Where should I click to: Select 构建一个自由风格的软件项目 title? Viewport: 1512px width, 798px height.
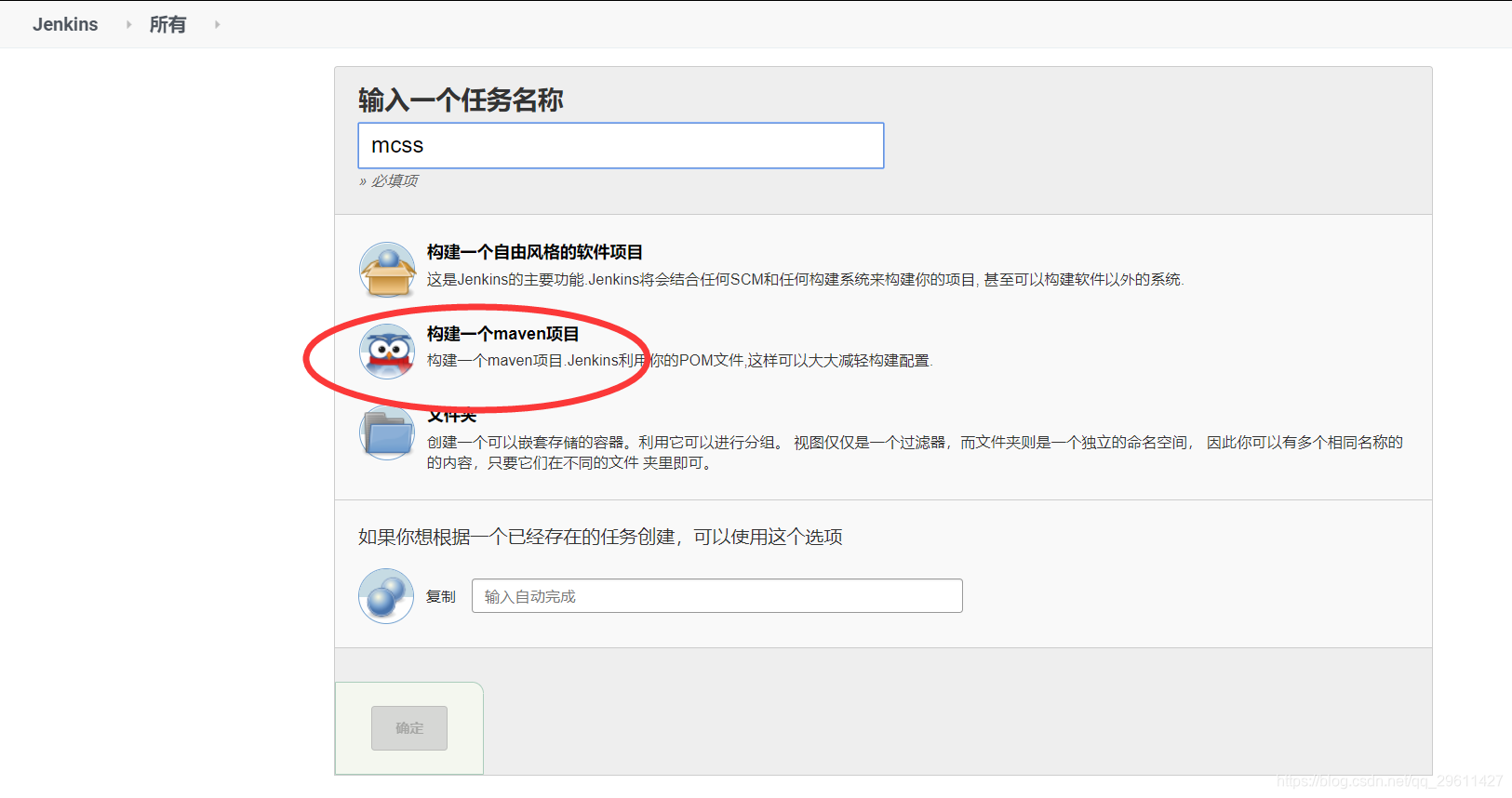(535, 252)
